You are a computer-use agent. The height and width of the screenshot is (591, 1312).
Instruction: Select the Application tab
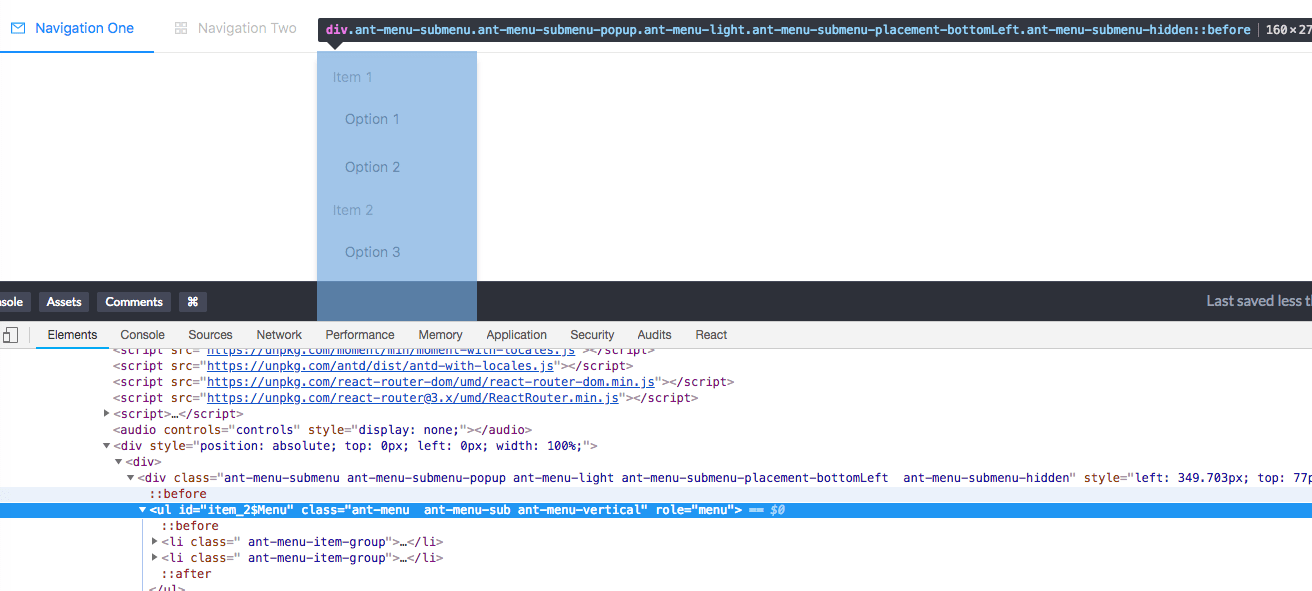click(x=516, y=335)
